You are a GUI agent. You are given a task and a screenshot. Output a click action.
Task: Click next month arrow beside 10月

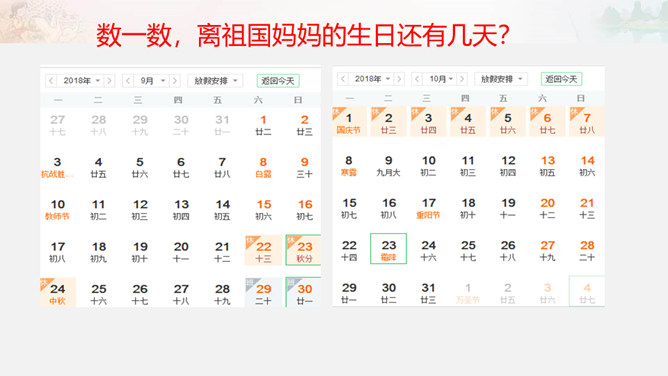(x=462, y=79)
